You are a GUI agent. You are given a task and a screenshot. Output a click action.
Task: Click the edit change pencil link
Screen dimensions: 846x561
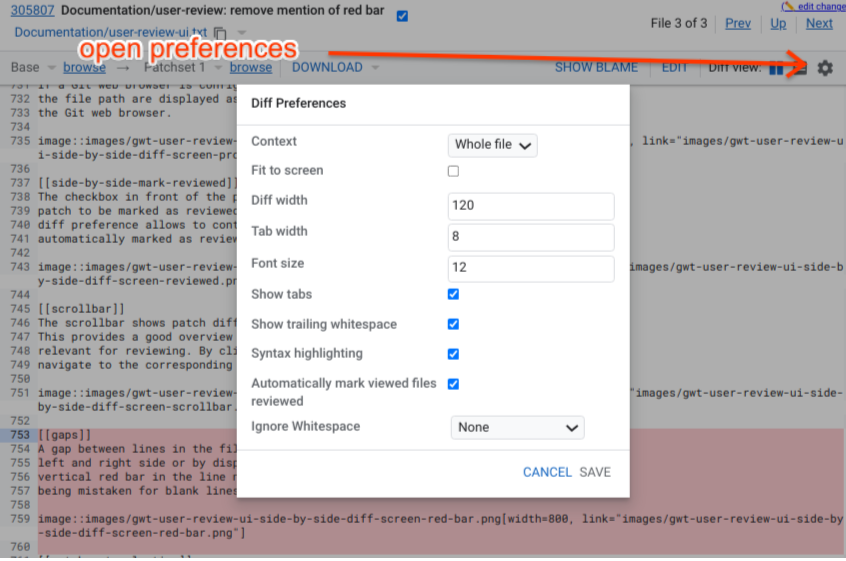pyautogui.click(x=813, y=6)
